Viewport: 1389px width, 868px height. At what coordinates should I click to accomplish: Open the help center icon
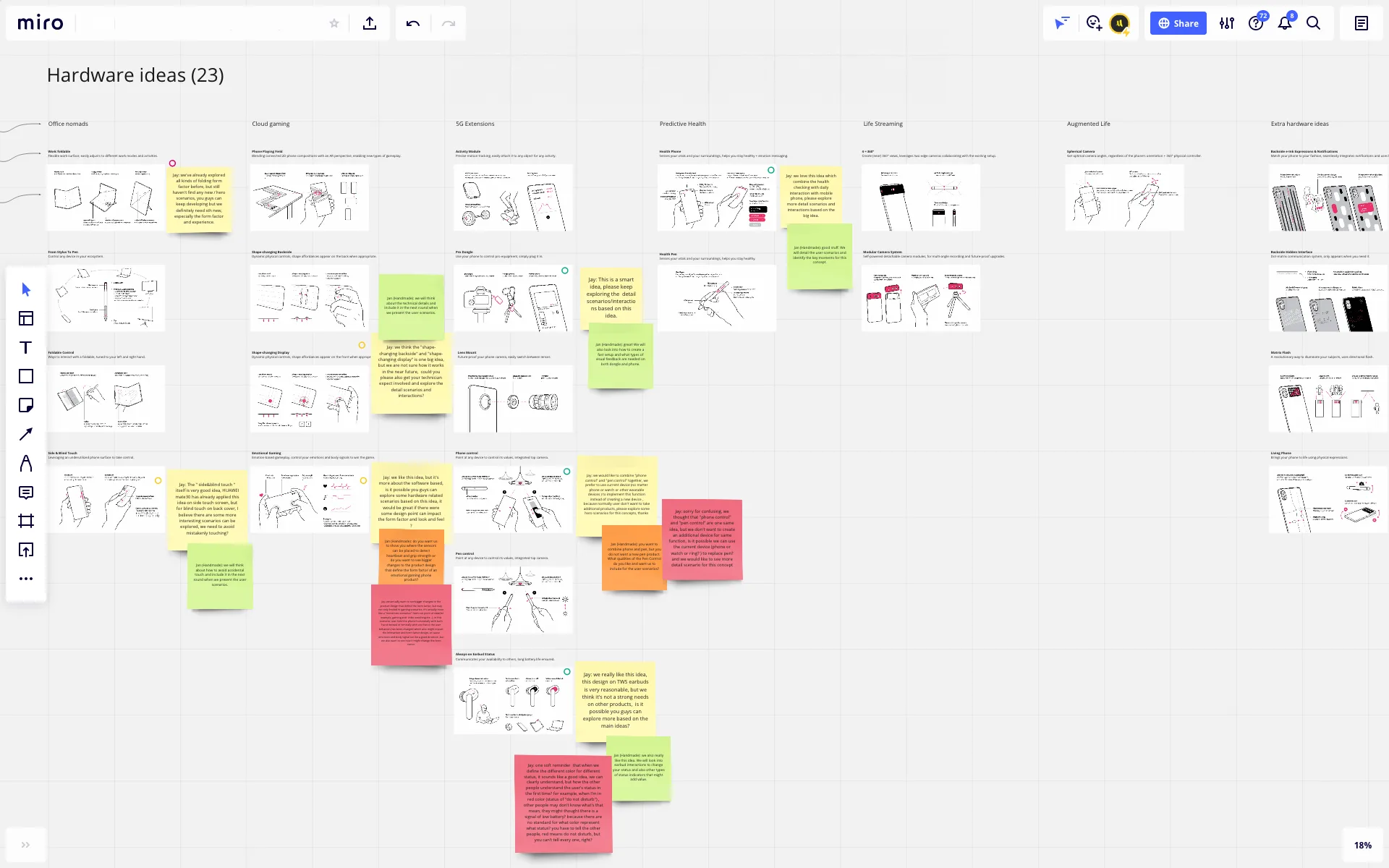pos(1256,23)
